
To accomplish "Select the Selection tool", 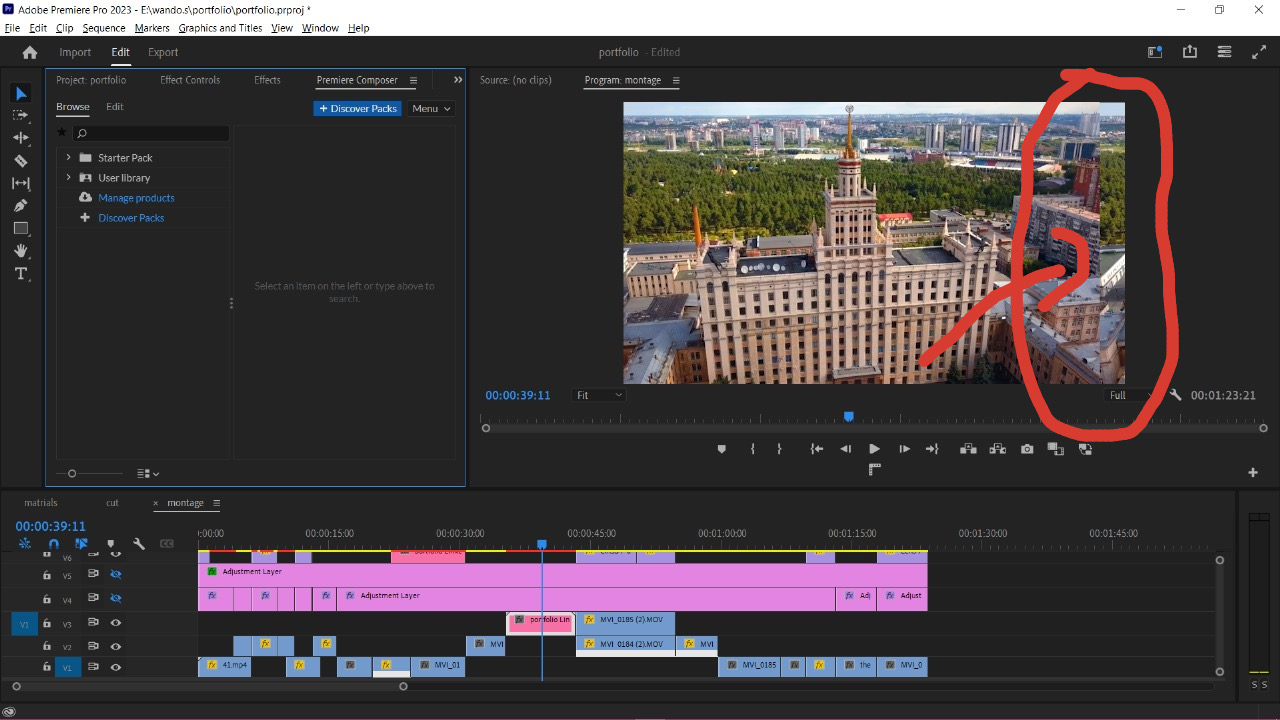I will tap(21, 93).
